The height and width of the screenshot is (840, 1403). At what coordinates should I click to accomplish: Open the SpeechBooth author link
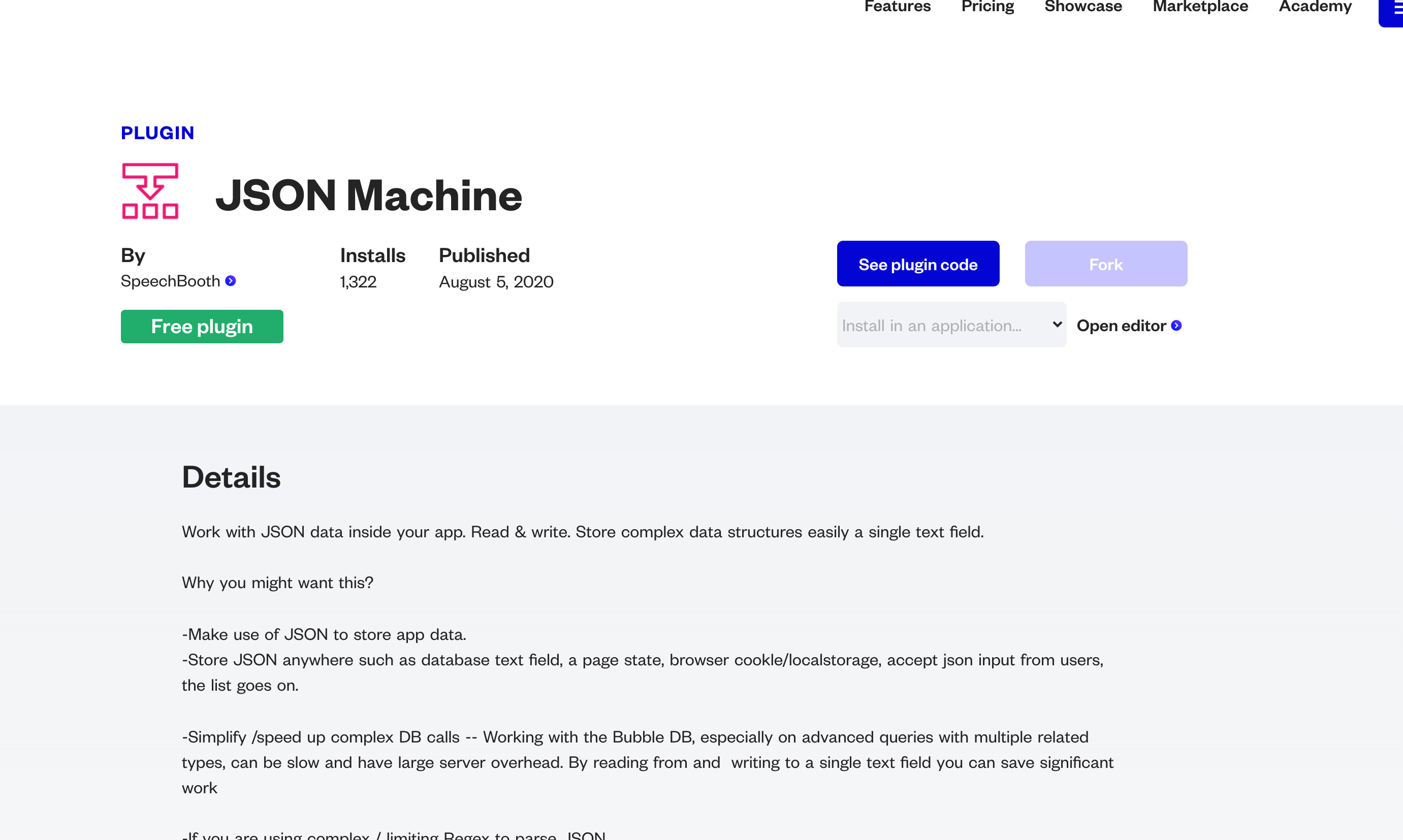tap(170, 281)
